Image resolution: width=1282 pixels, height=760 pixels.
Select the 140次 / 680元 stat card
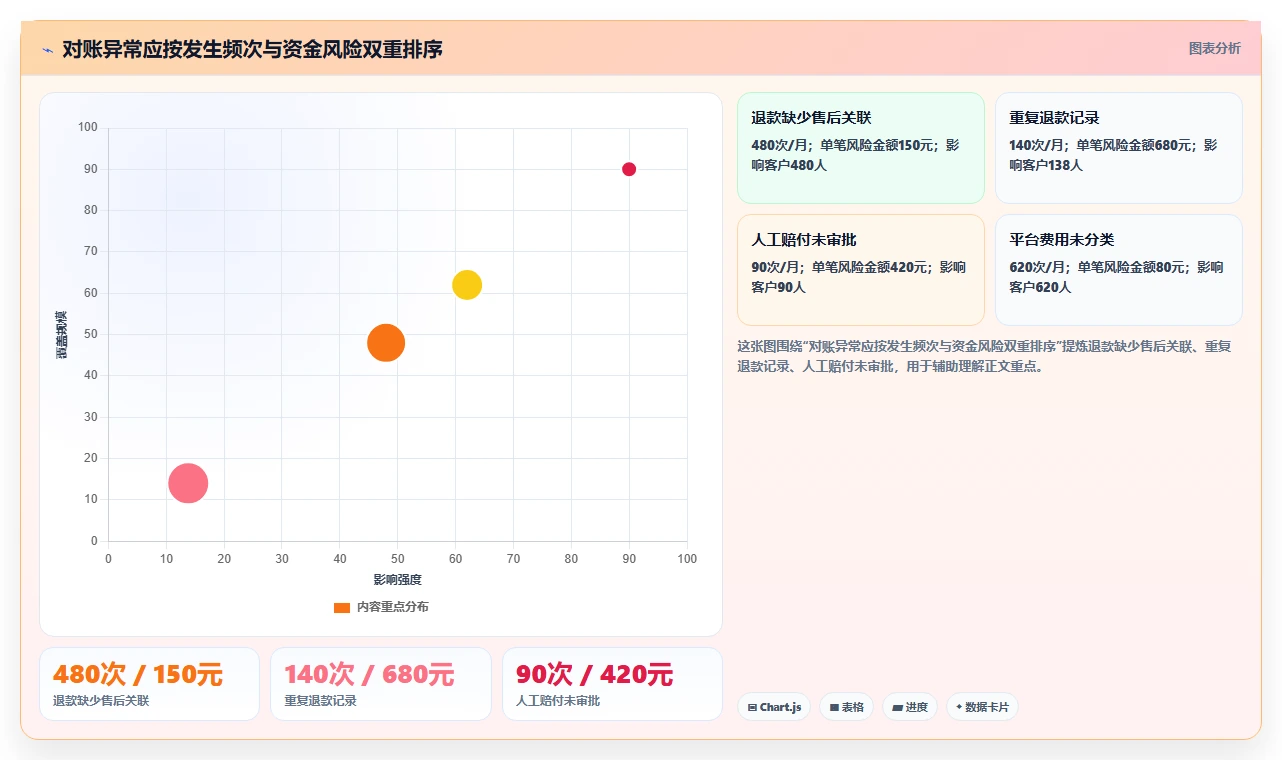(381, 684)
